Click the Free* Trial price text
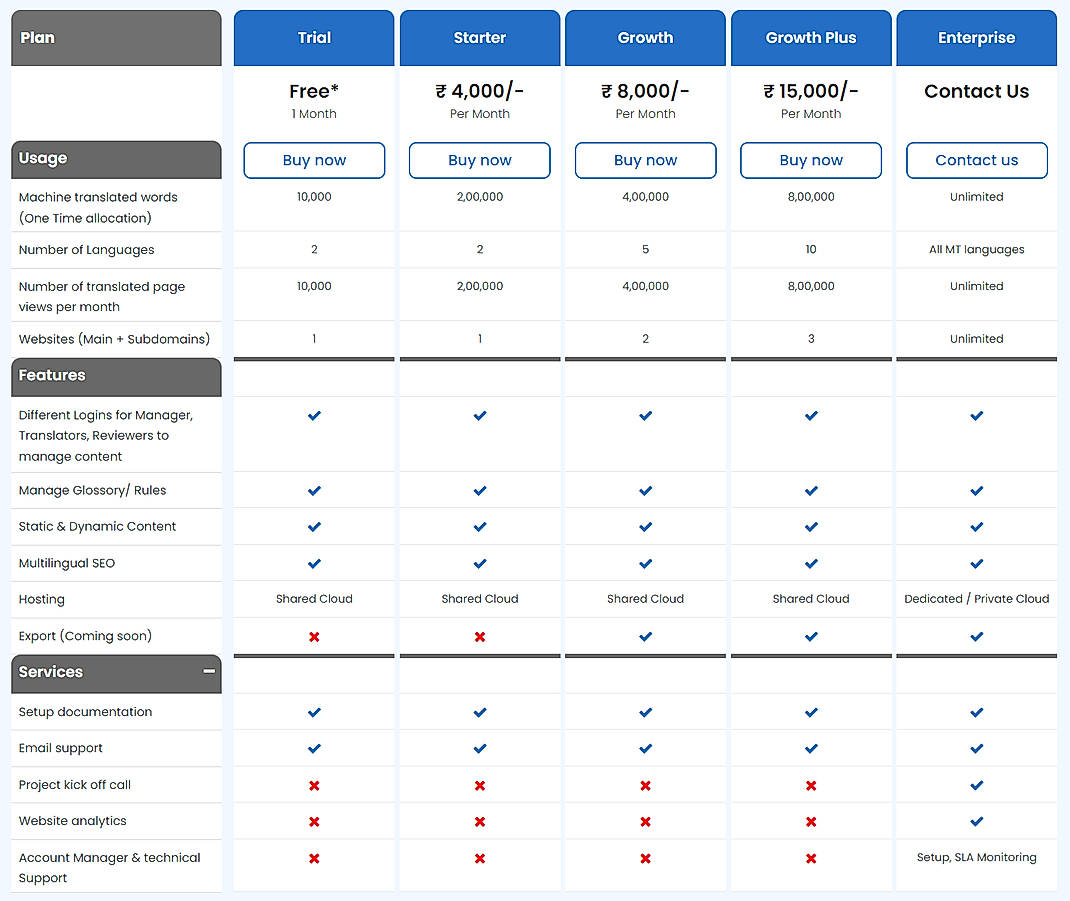 tap(314, 91)
